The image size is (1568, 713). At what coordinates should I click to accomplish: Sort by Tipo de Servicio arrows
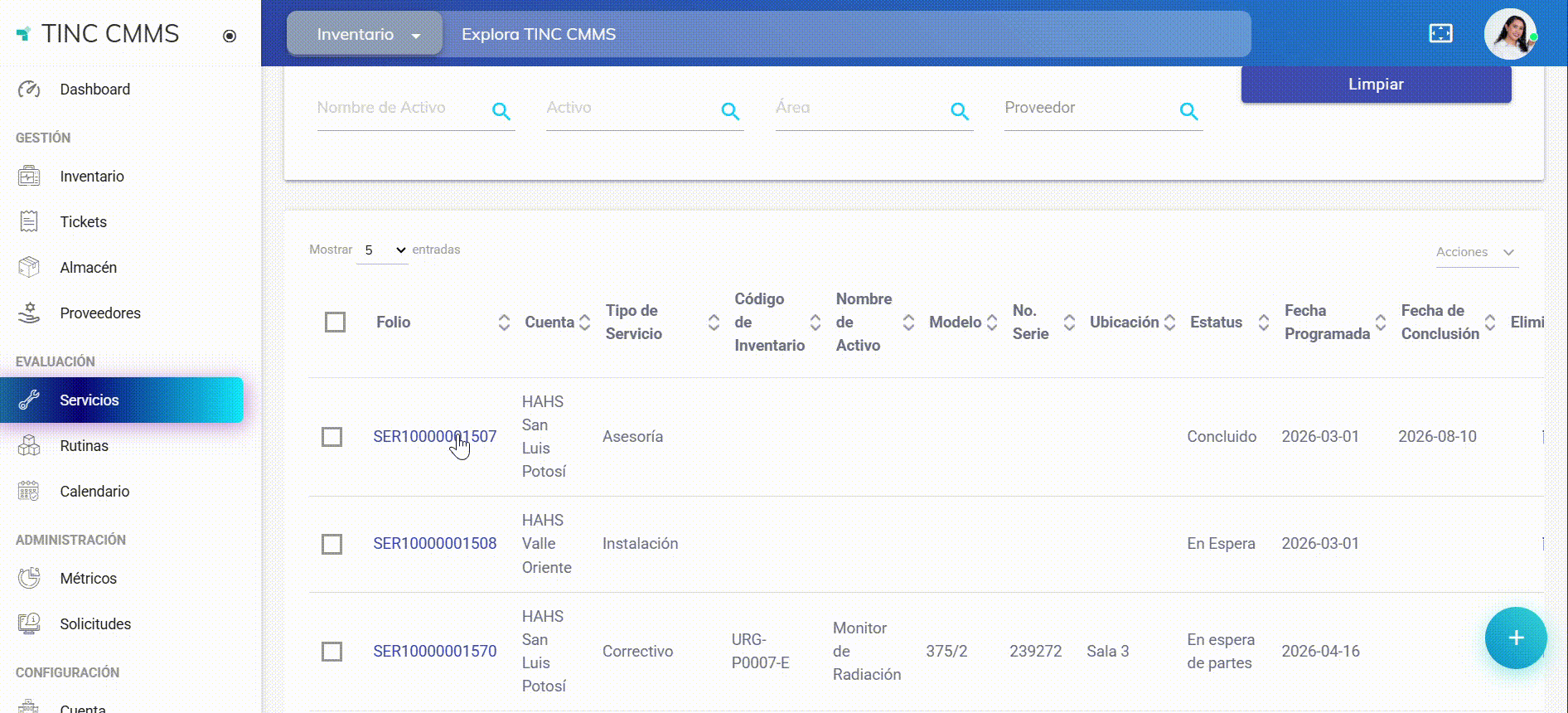[x=714, y=323]
